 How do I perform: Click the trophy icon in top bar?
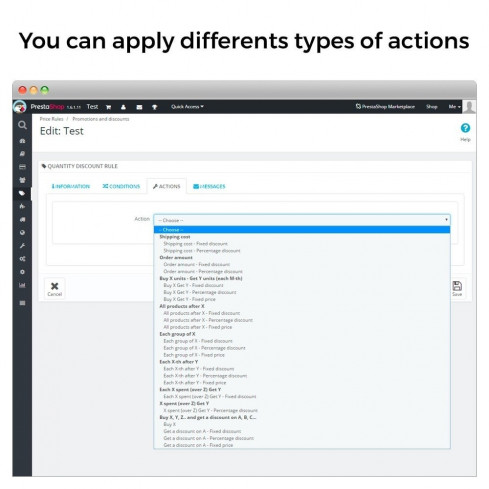[154, 107]
